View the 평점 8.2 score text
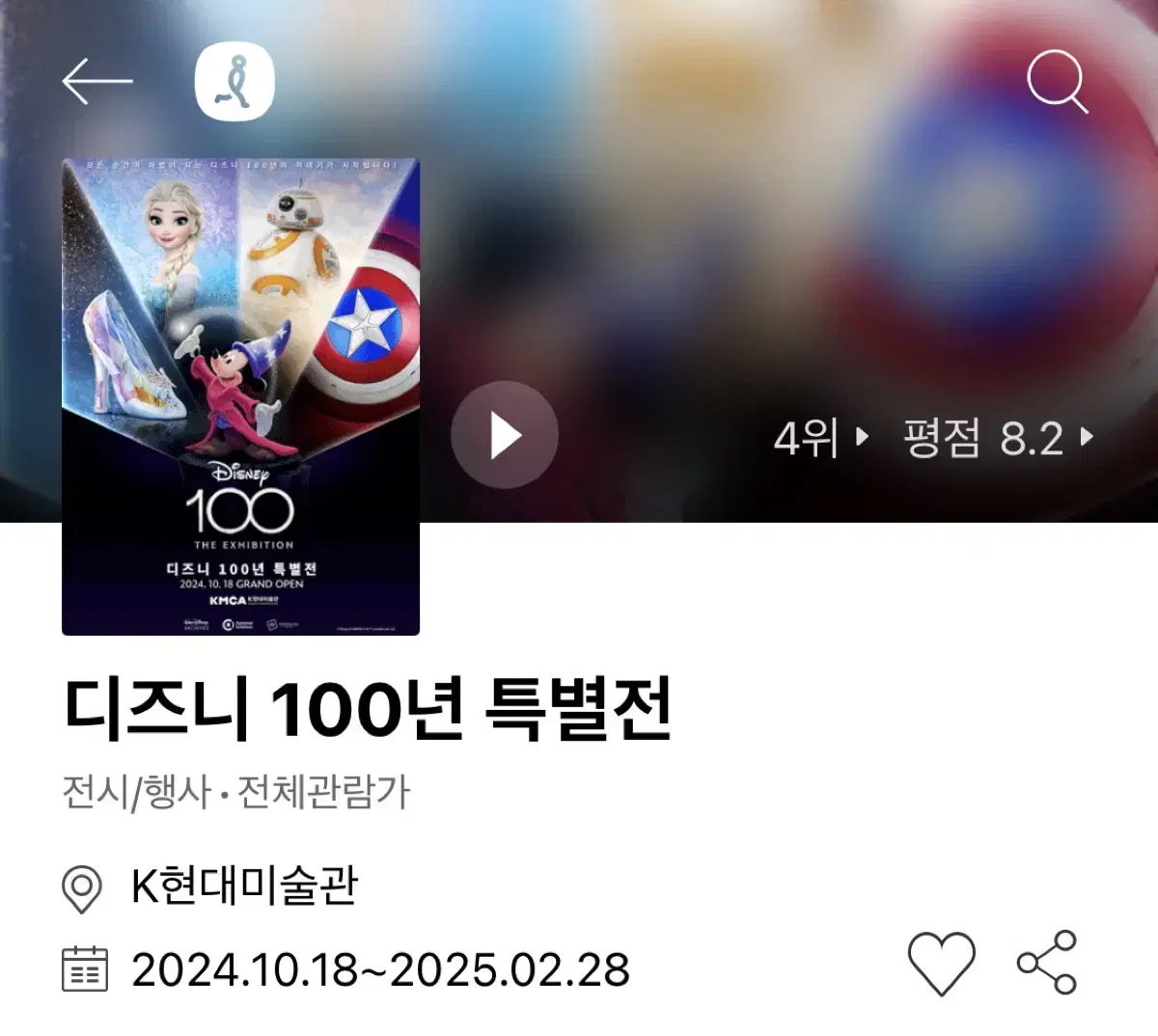 click(983, 438)
